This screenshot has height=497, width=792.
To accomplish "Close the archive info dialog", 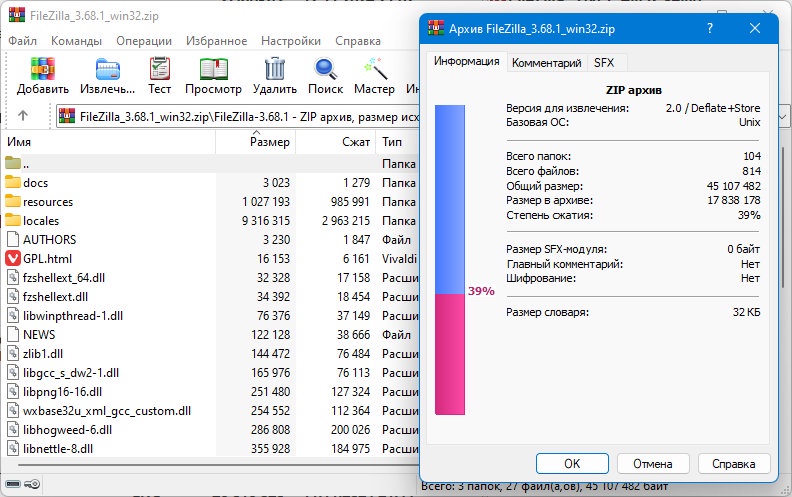I will point(755,28).
